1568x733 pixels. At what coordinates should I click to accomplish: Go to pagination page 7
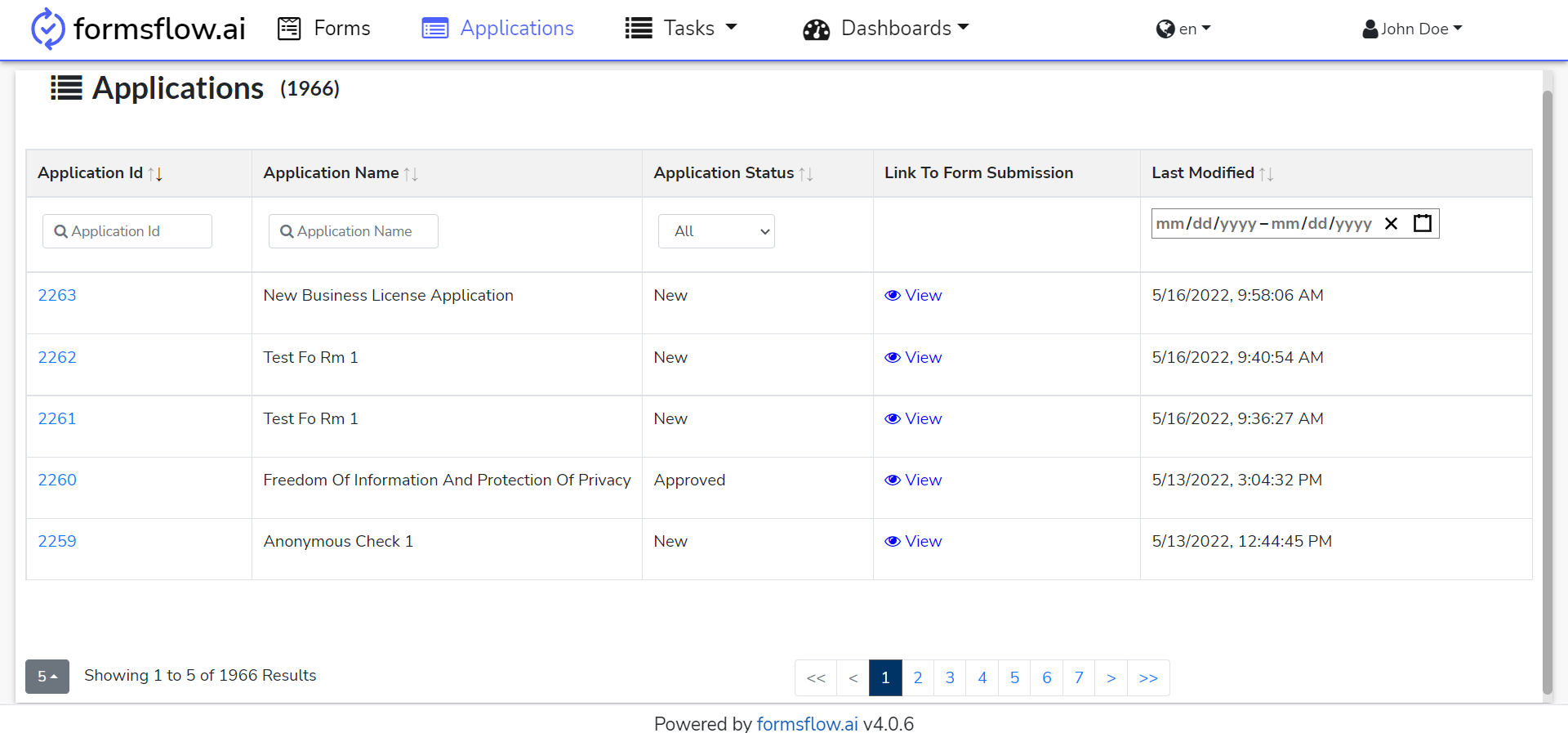1079,678
